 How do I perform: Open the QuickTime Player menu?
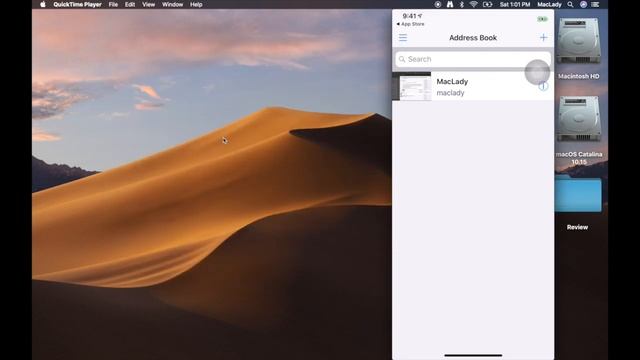[x=77, y=4]
